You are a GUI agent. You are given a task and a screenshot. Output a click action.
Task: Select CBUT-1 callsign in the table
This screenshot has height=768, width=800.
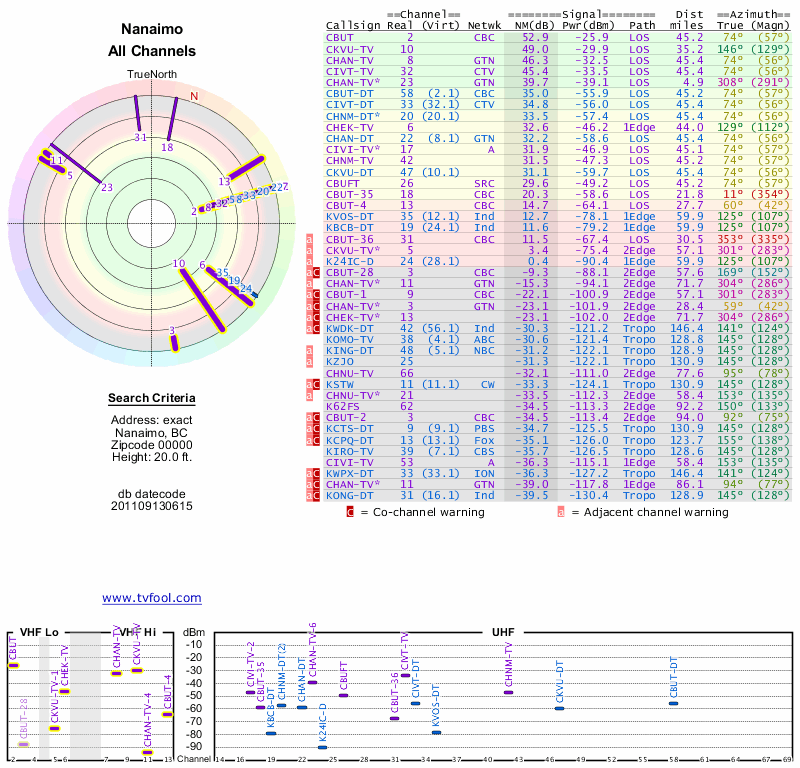pos(346,294)
